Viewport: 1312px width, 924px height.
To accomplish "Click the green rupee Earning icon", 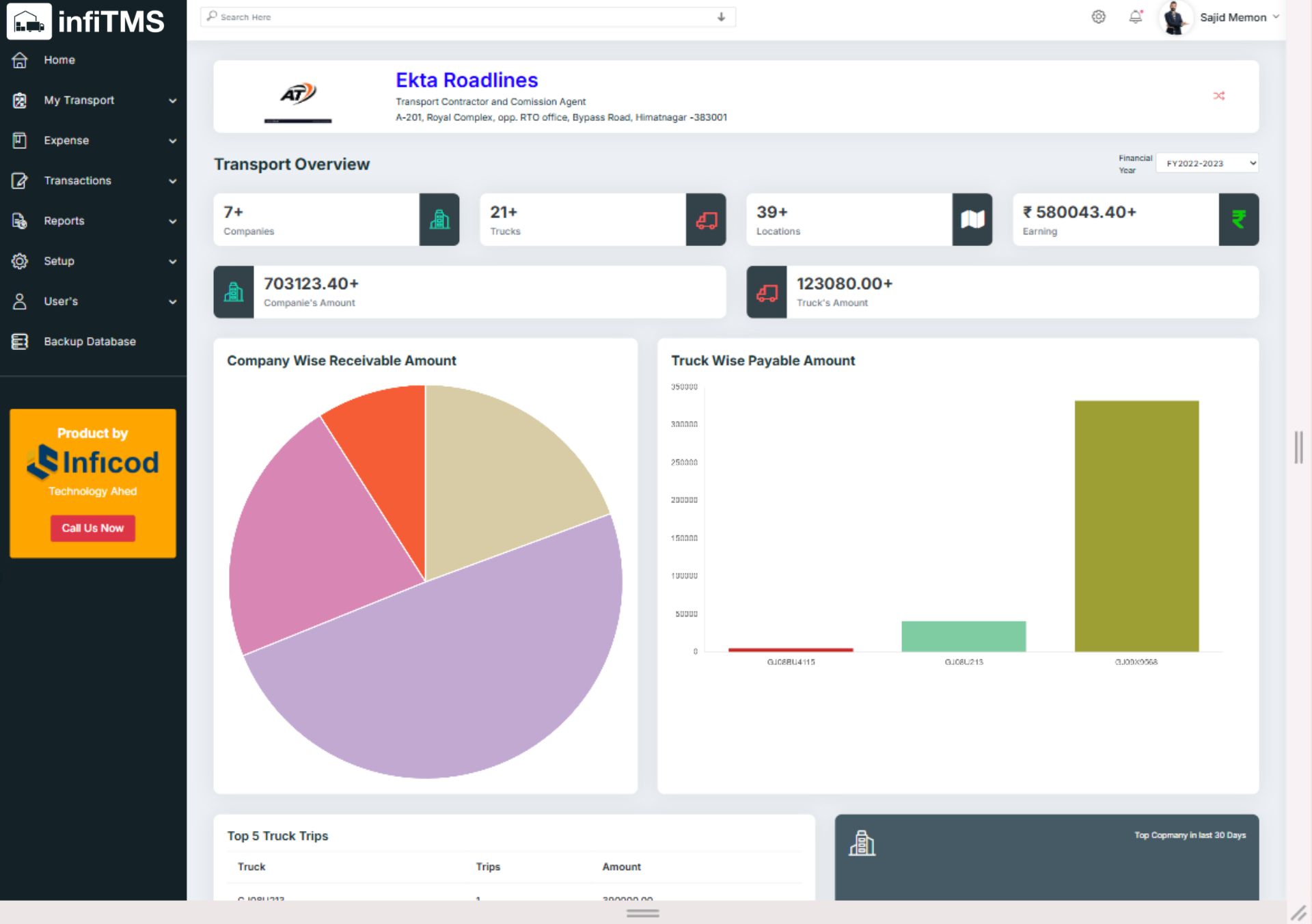I will (x=1238, y=219).
